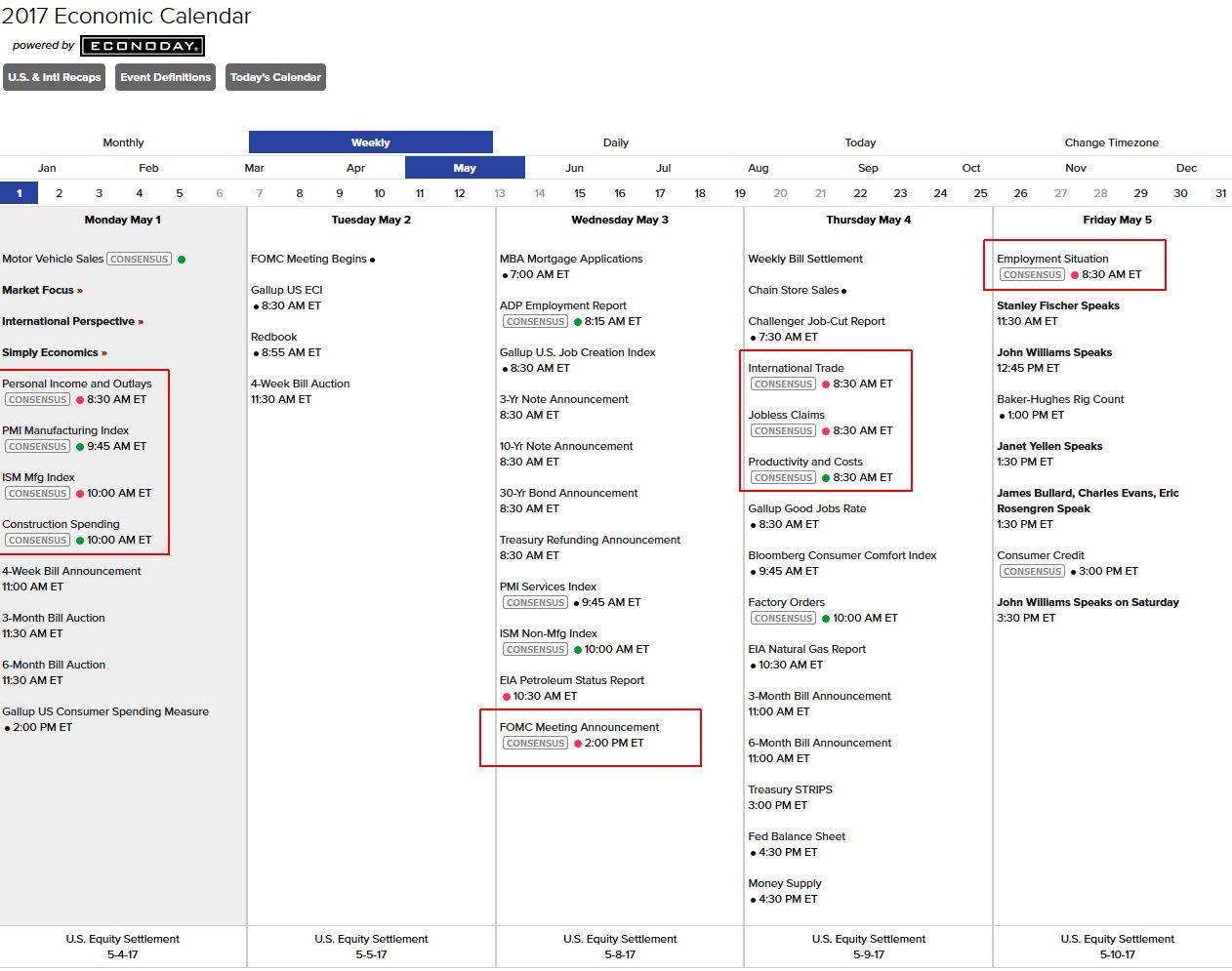Click red dot beside FOMC Announcement time
The height and width of the screenshot is (971, 1232).
[578, 744]
